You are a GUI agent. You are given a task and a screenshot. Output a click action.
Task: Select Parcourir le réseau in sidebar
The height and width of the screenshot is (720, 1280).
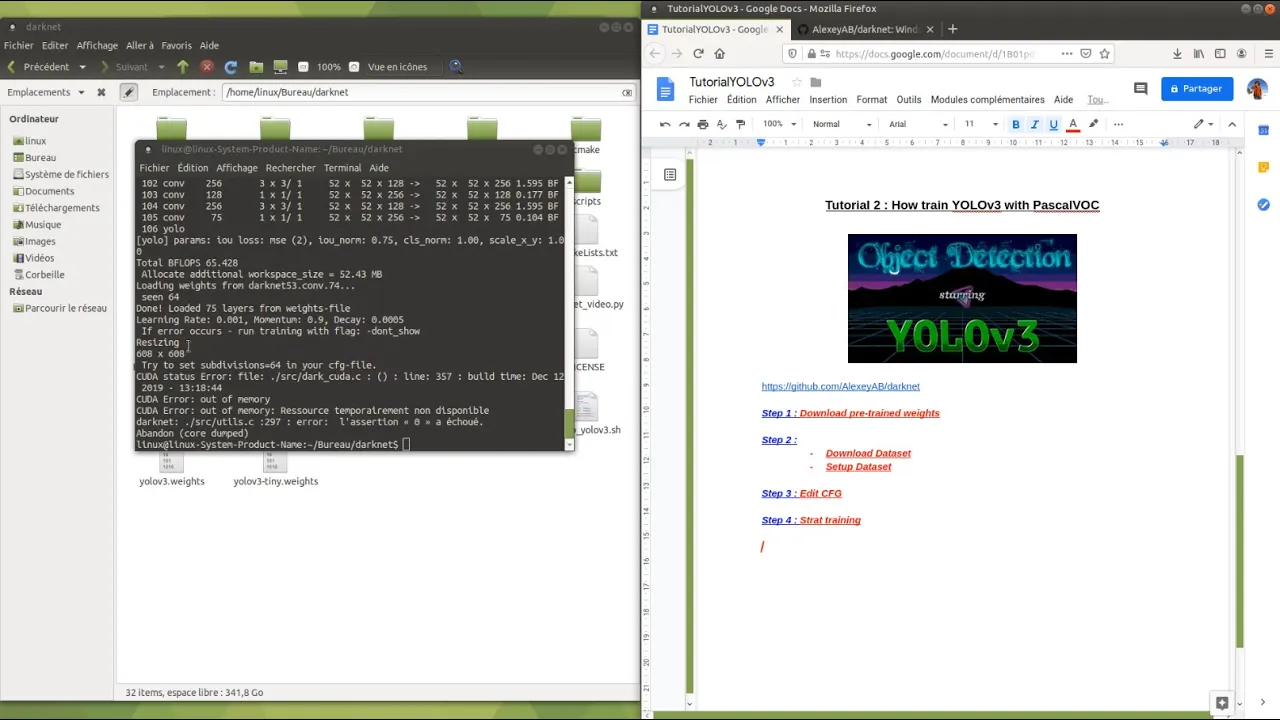[x=66, y=308]
